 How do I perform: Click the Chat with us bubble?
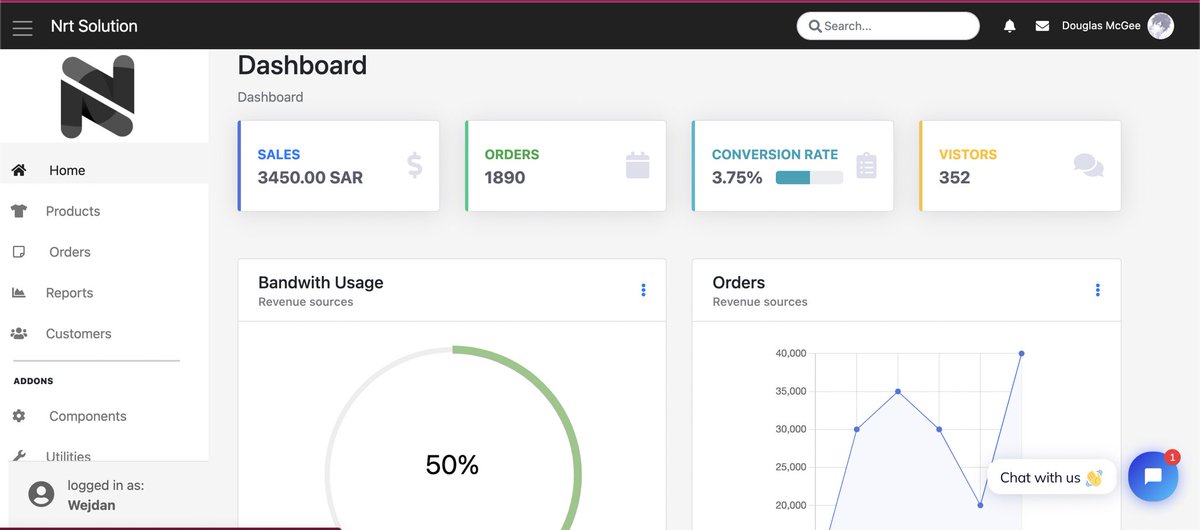click(x=1051, y=477)
